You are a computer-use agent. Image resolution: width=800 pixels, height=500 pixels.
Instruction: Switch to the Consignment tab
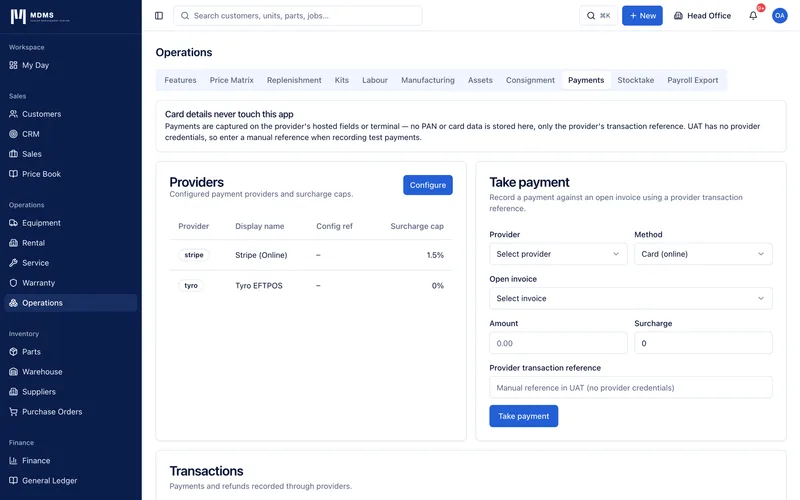530,80
